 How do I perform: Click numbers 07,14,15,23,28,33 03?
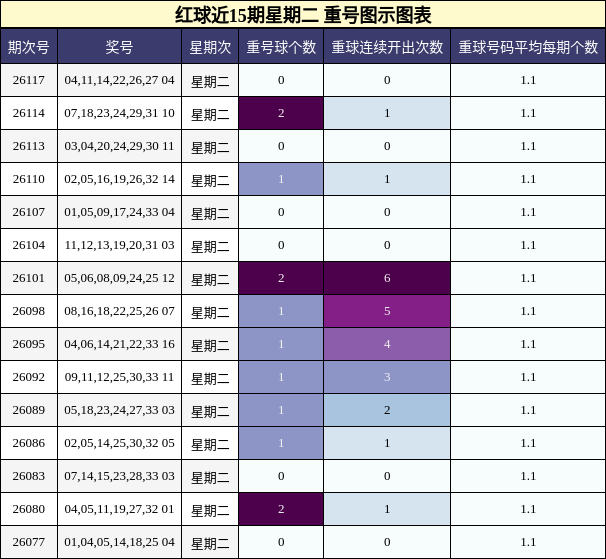tap(119, 476)
